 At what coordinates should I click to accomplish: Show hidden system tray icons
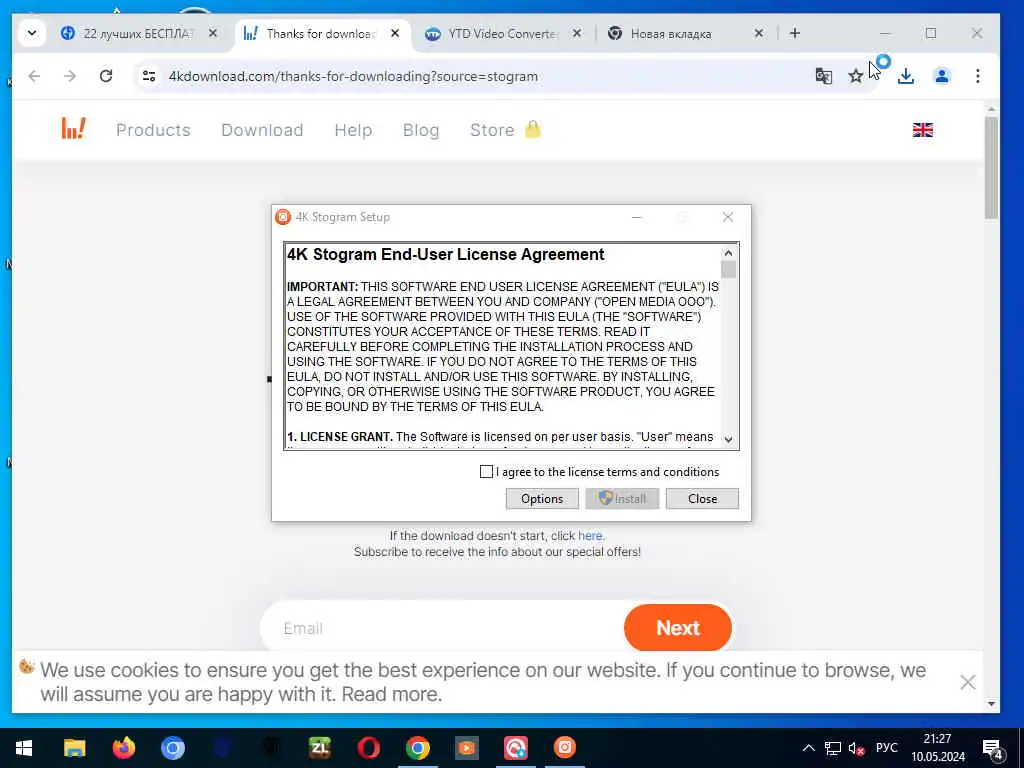click(x=808, y=748)
